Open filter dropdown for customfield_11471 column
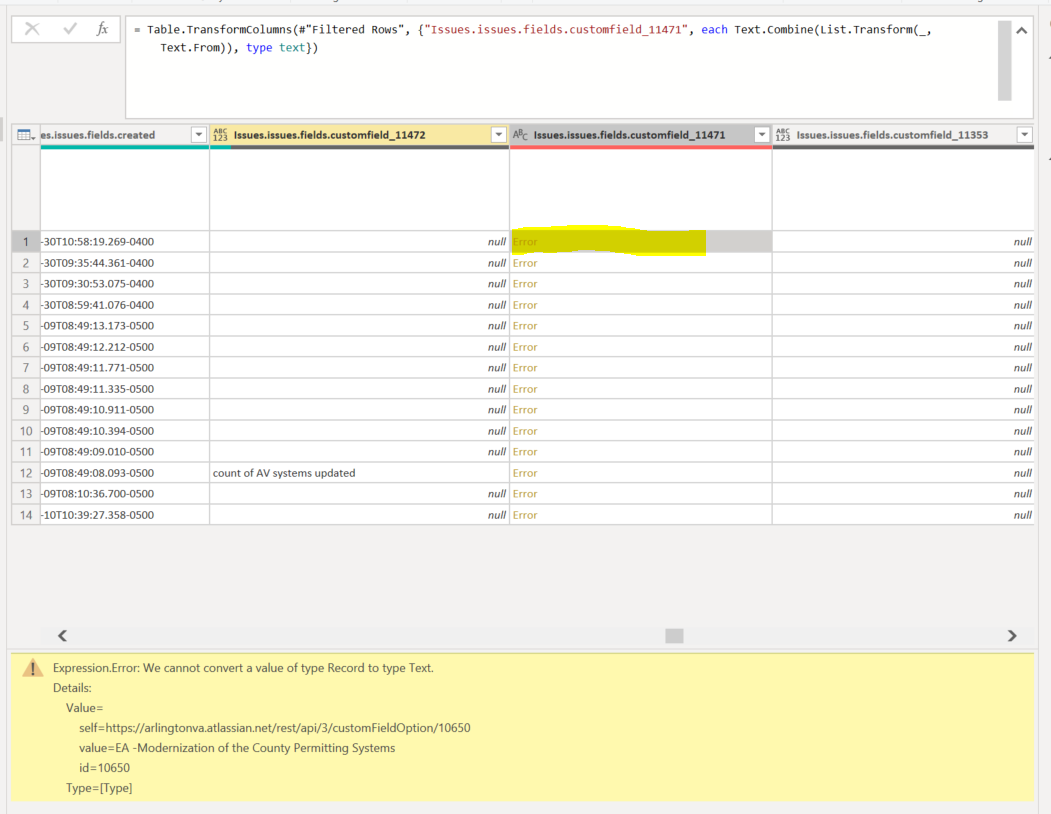The image size is (1051, 814). click(x=761, y=135)
